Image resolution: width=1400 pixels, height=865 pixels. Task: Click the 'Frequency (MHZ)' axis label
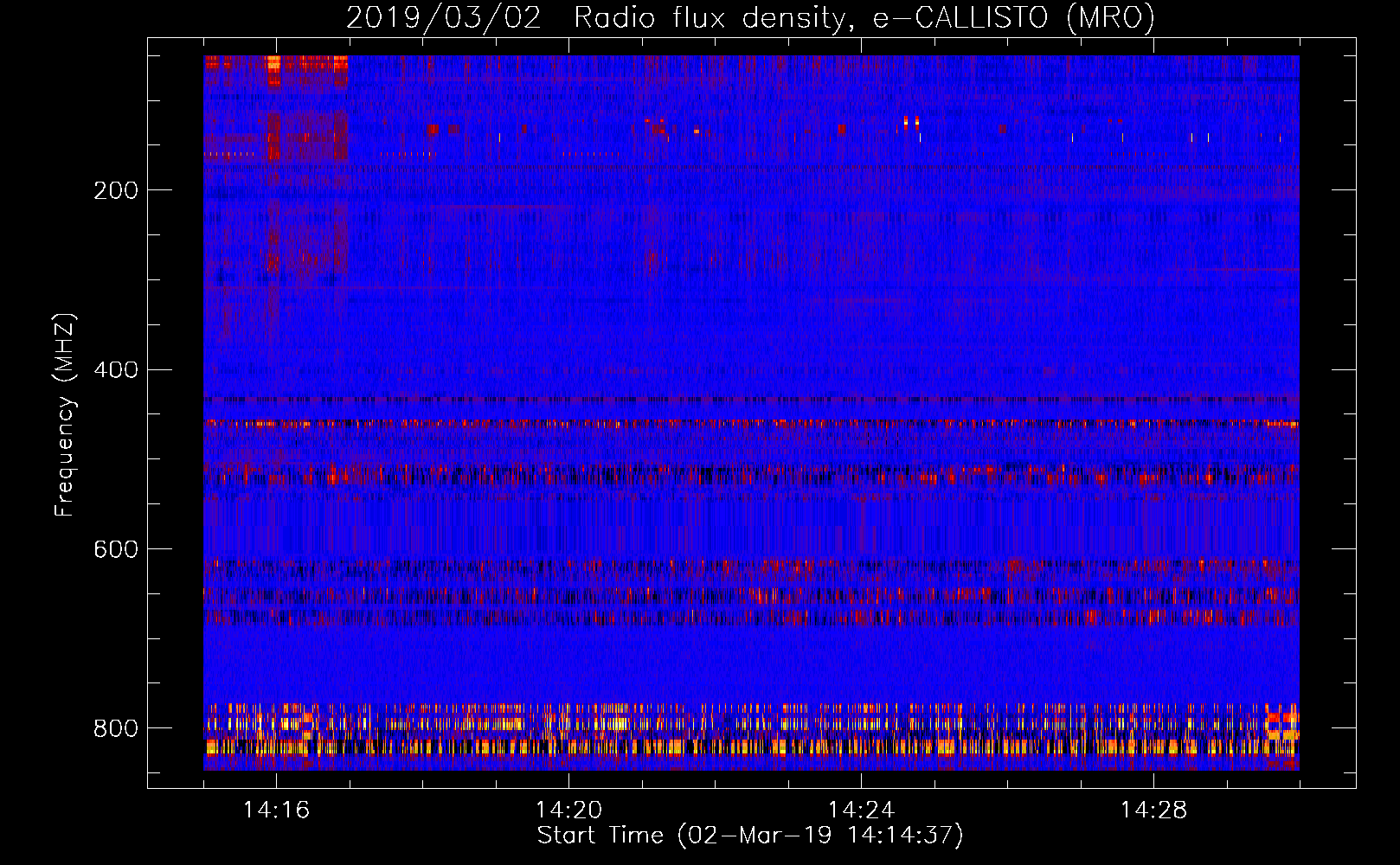pyautogui.click(x=65, y=414)
